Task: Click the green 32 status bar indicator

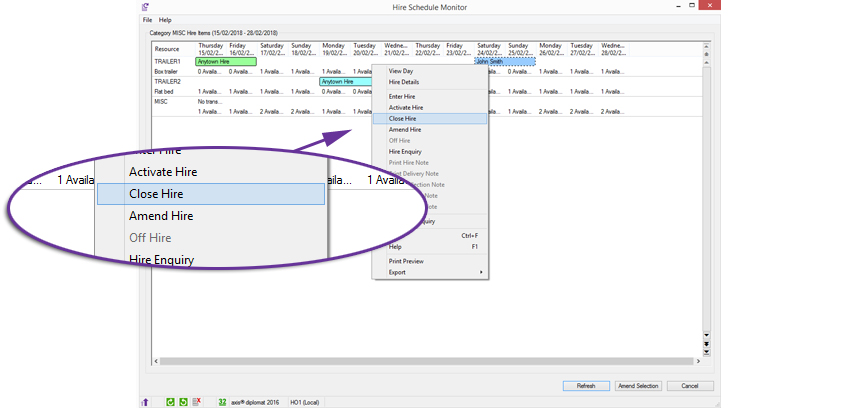Action: [x=221, y=401]
